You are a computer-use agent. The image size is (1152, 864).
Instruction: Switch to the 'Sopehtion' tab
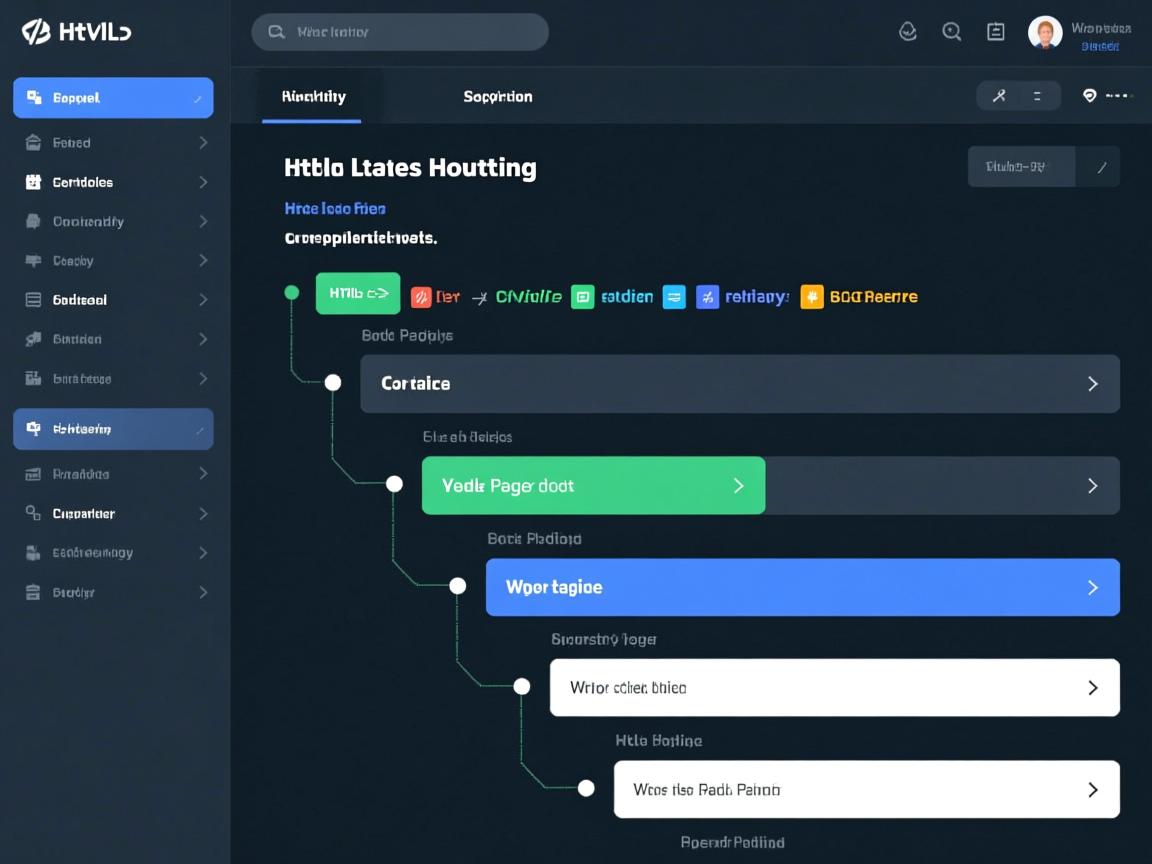pos(497,97)
